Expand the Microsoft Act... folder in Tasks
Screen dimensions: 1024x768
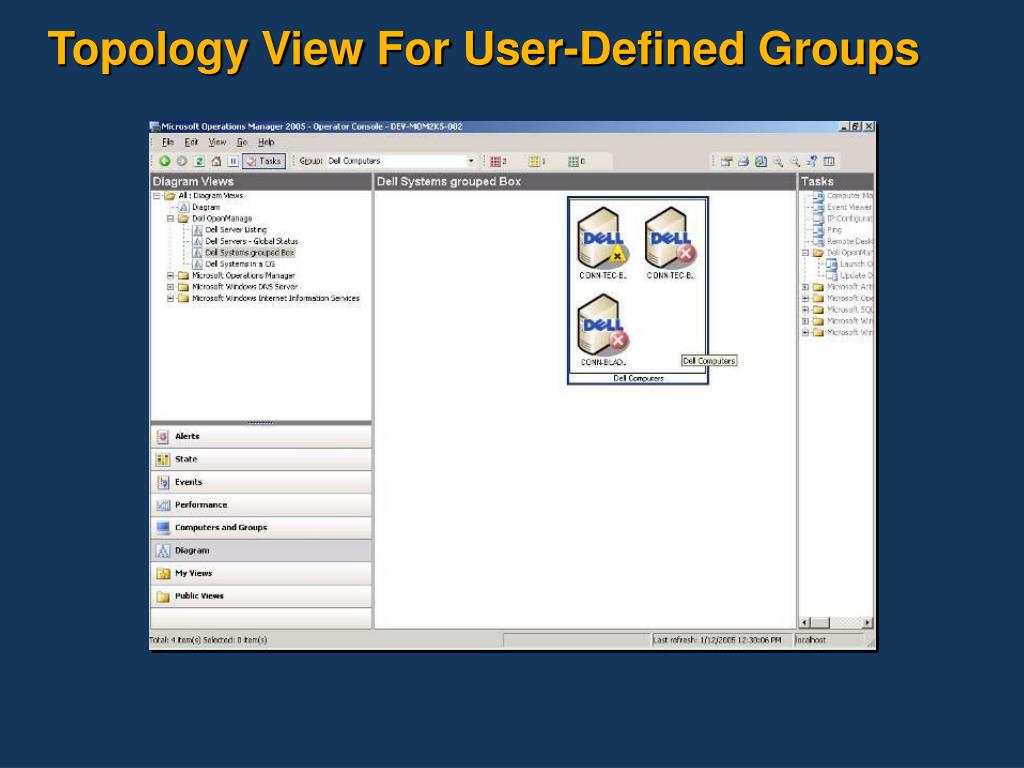(x=806, y=287)
